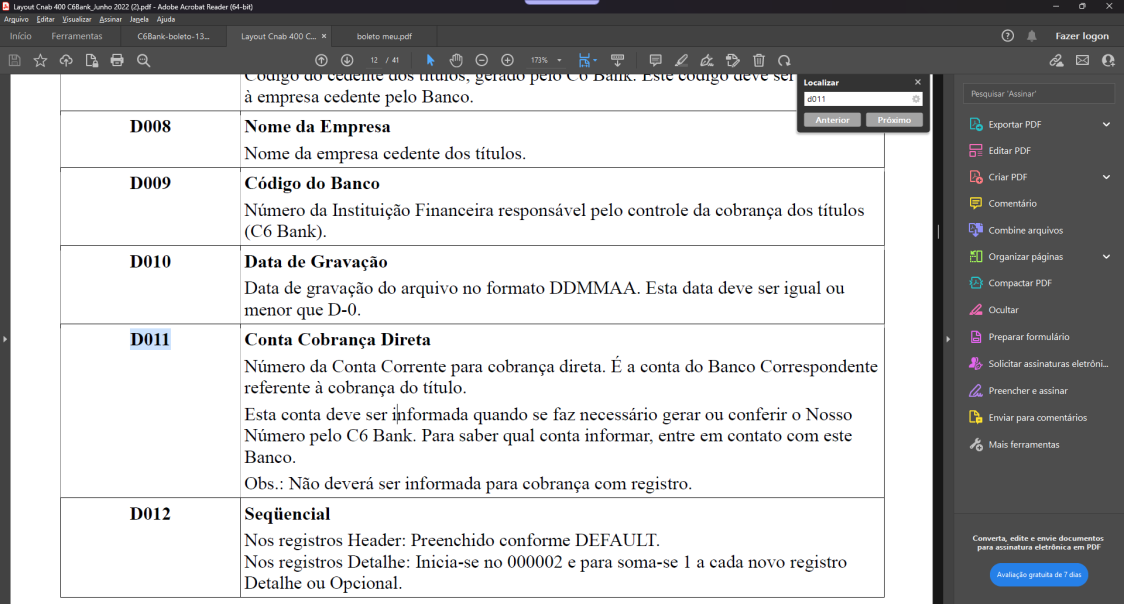Viewport: 1124px width, 604px height.
Task: Open Solicitar assinaturas eletrônicas tool
Action: [1047, 363]
